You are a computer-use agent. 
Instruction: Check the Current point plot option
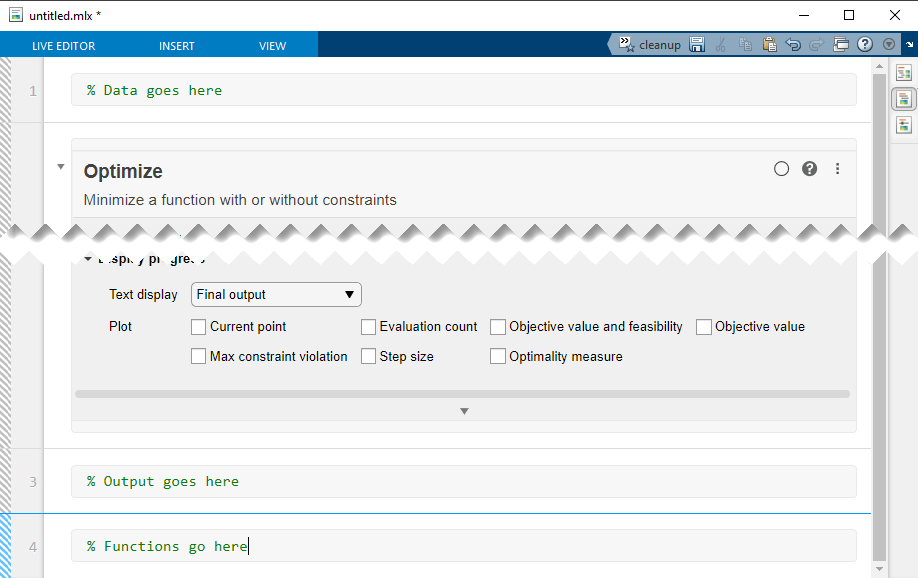pos(198,326)
